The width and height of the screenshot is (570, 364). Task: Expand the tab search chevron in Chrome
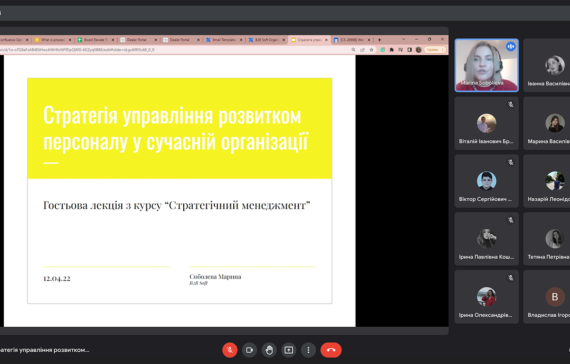click(x=403, y=39)
